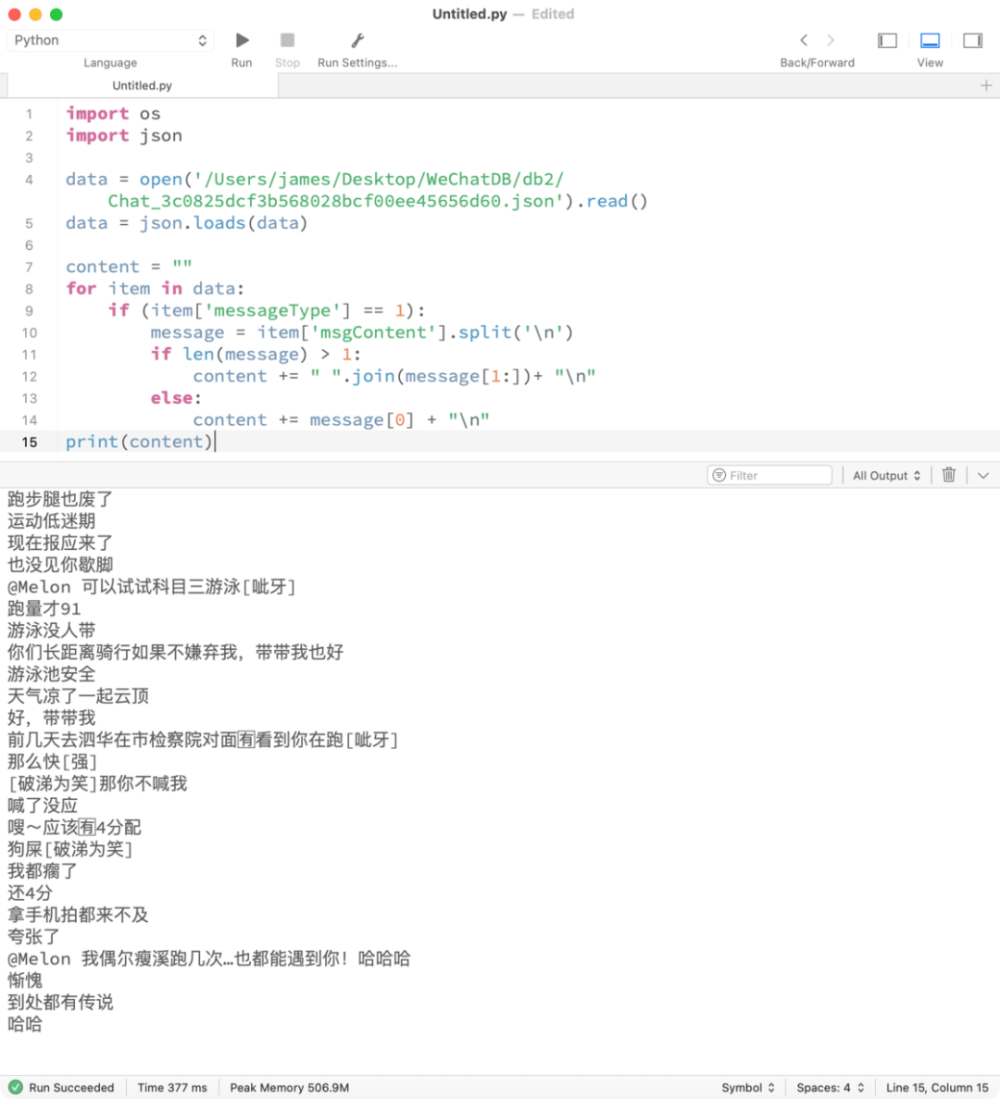Click 'print(content)' on line 15
Screen dimensions: 1000x1099
tap(139, 442)
